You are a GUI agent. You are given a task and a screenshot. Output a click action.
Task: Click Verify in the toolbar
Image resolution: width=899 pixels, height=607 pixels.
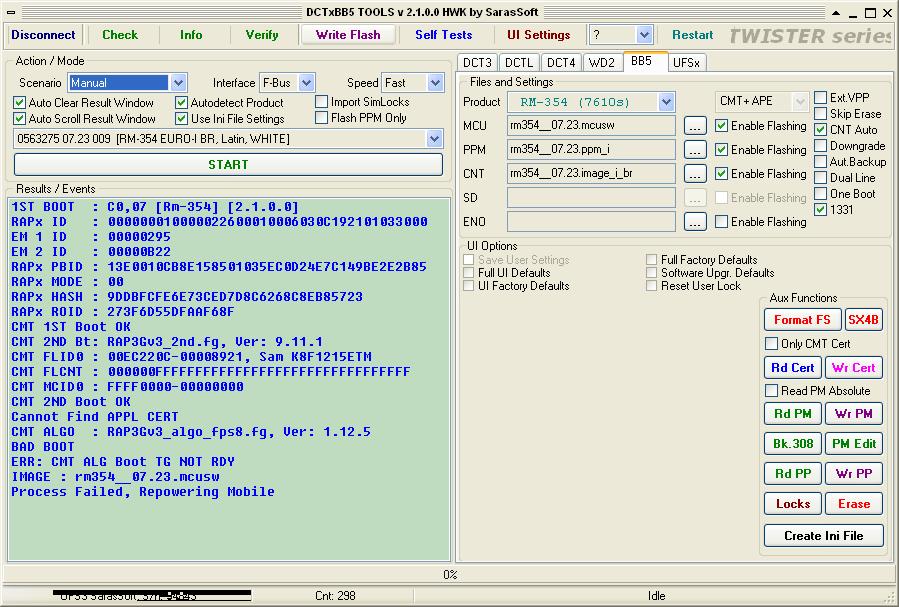262,35
